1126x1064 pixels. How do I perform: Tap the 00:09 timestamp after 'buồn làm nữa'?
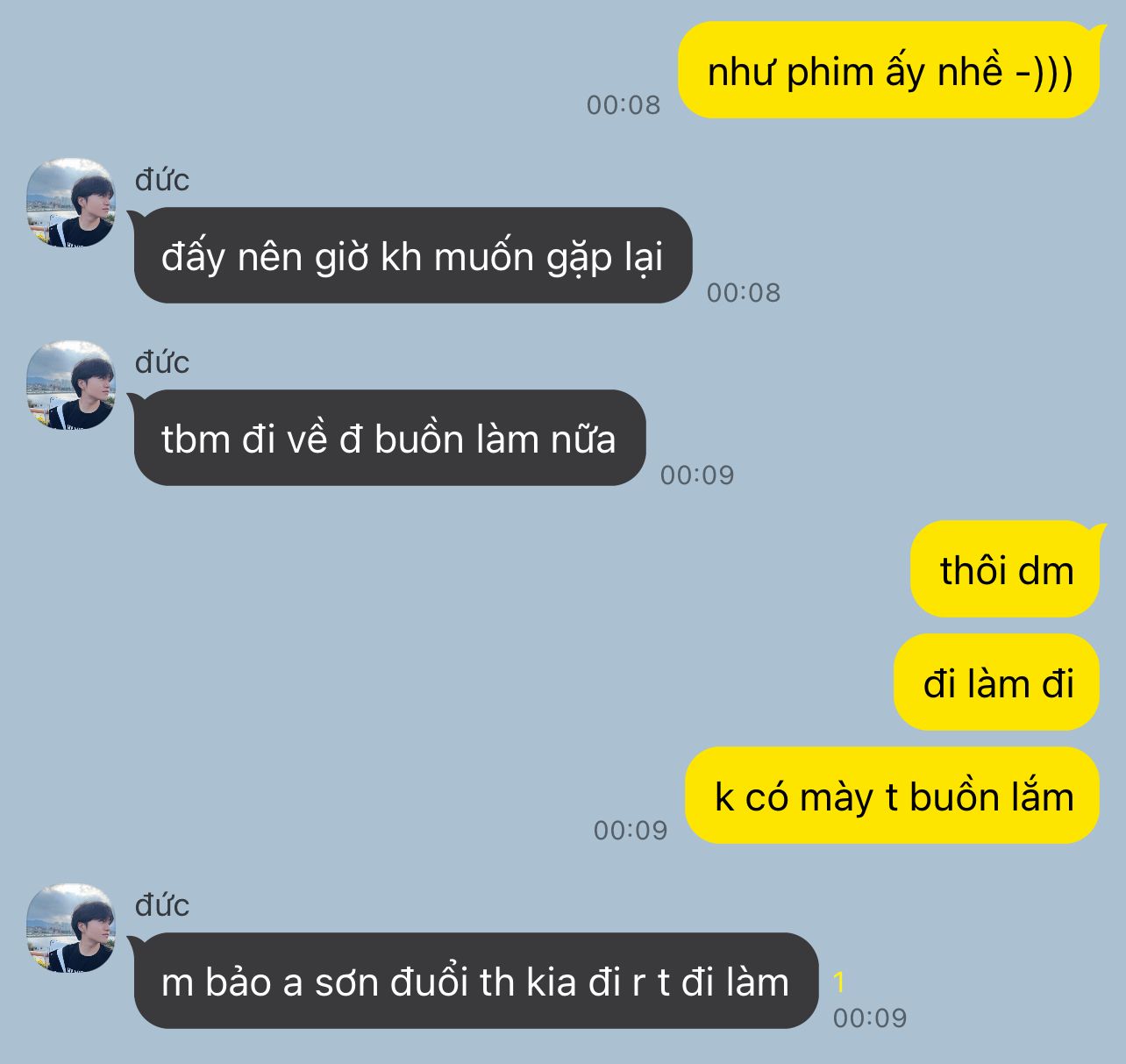tap(697, 475)
